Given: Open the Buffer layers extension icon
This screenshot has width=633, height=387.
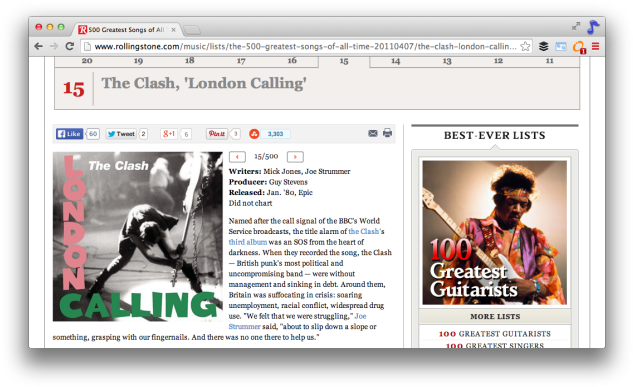Looking at the screenshot, I should [x=543, y=46].
